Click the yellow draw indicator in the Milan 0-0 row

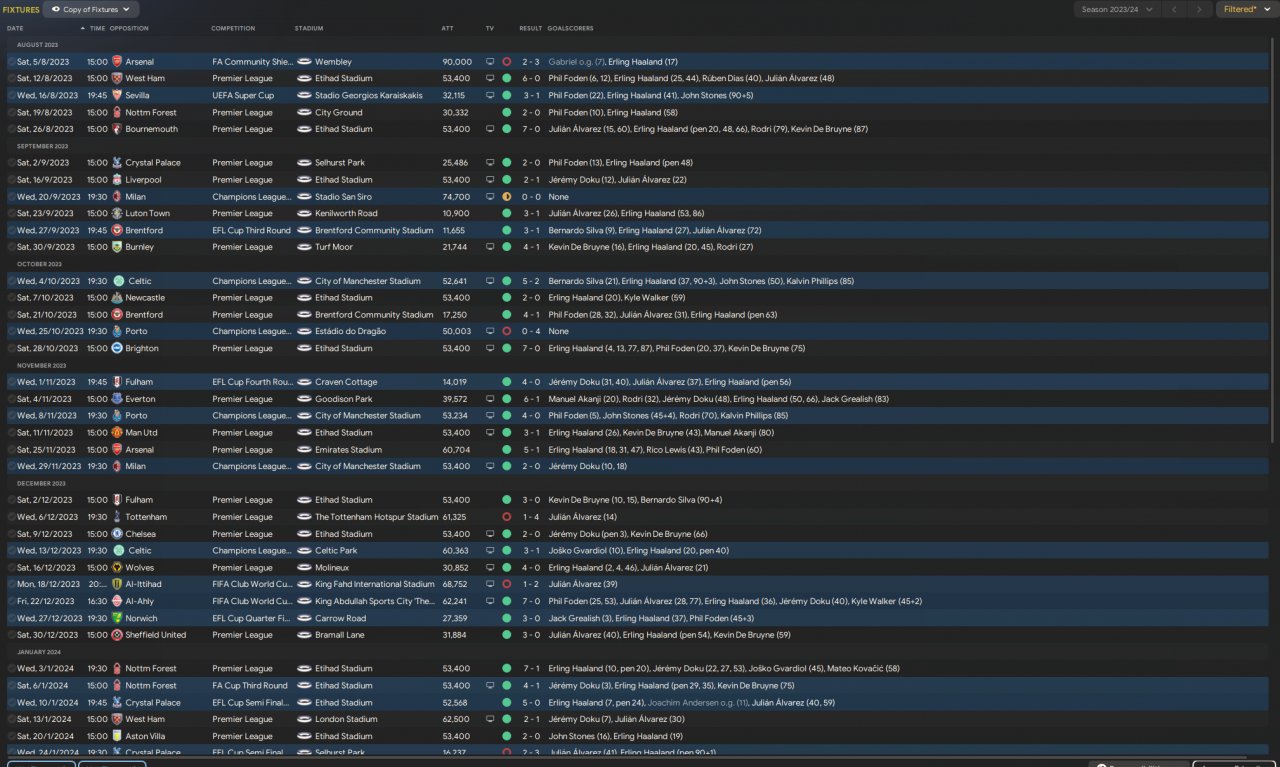point(507,197)
